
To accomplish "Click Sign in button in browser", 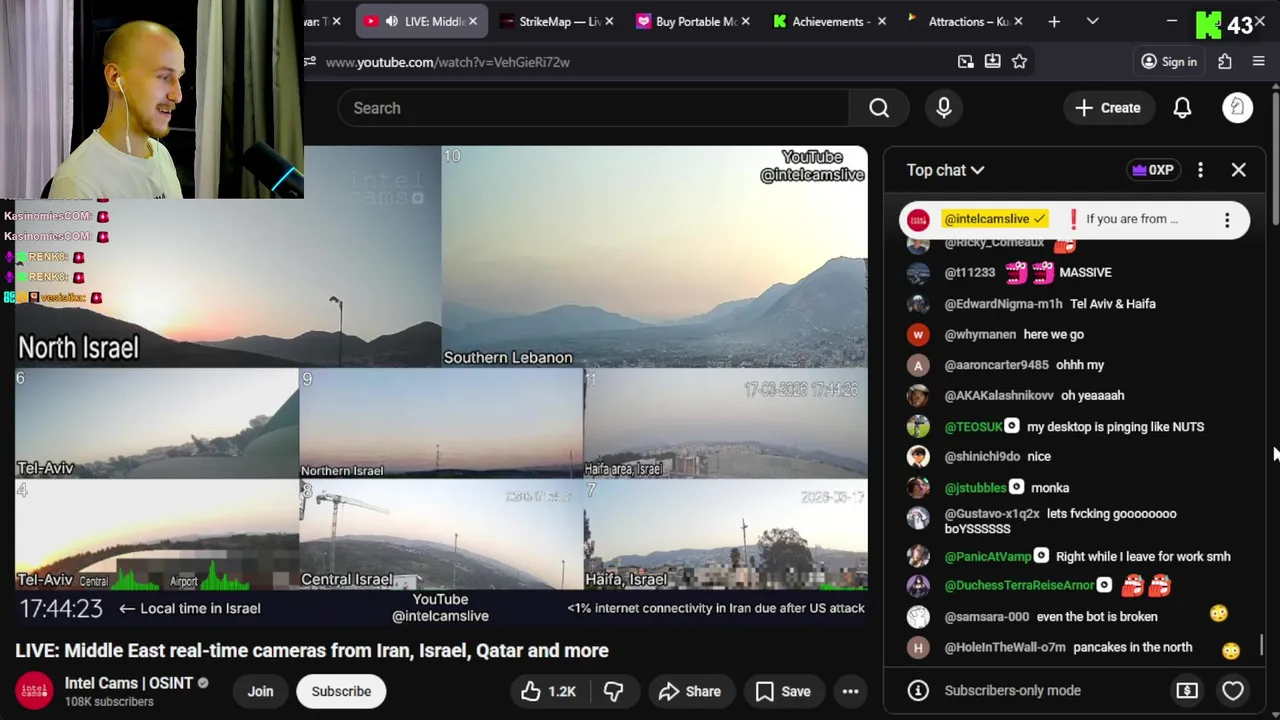I will click(1169, 62).
